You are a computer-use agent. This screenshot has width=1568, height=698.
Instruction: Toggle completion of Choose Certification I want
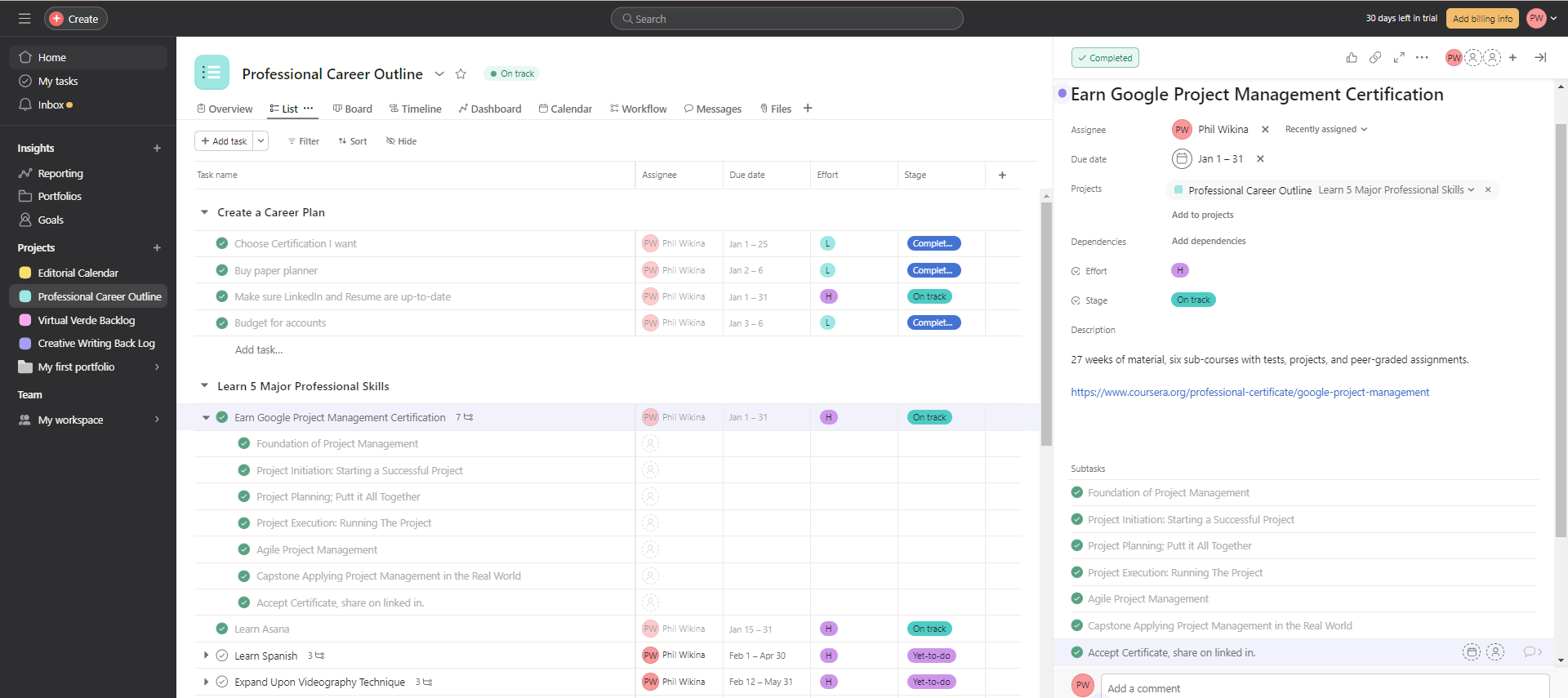click(221, 243)
